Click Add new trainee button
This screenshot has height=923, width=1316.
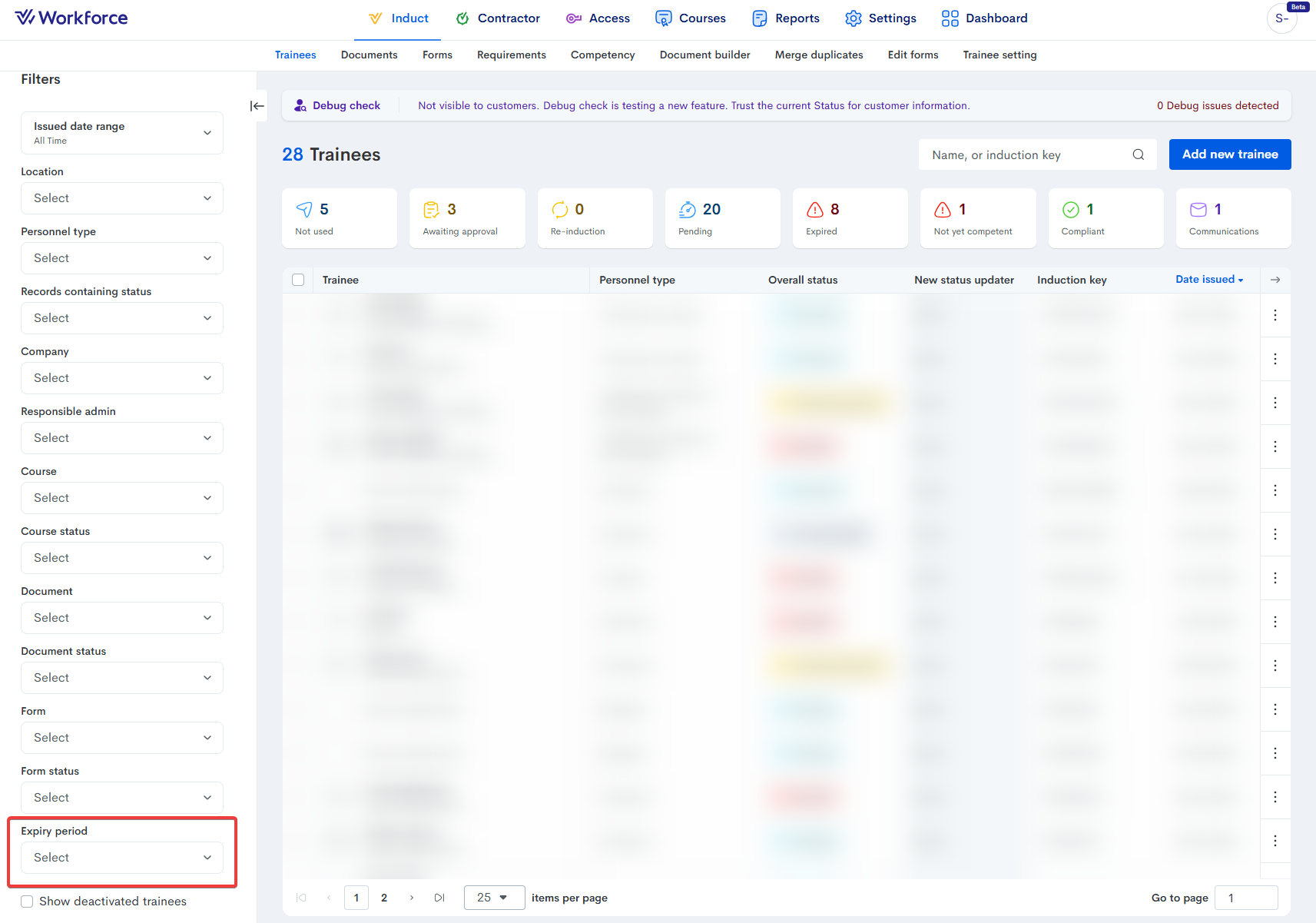click(x=1229, y=154)
